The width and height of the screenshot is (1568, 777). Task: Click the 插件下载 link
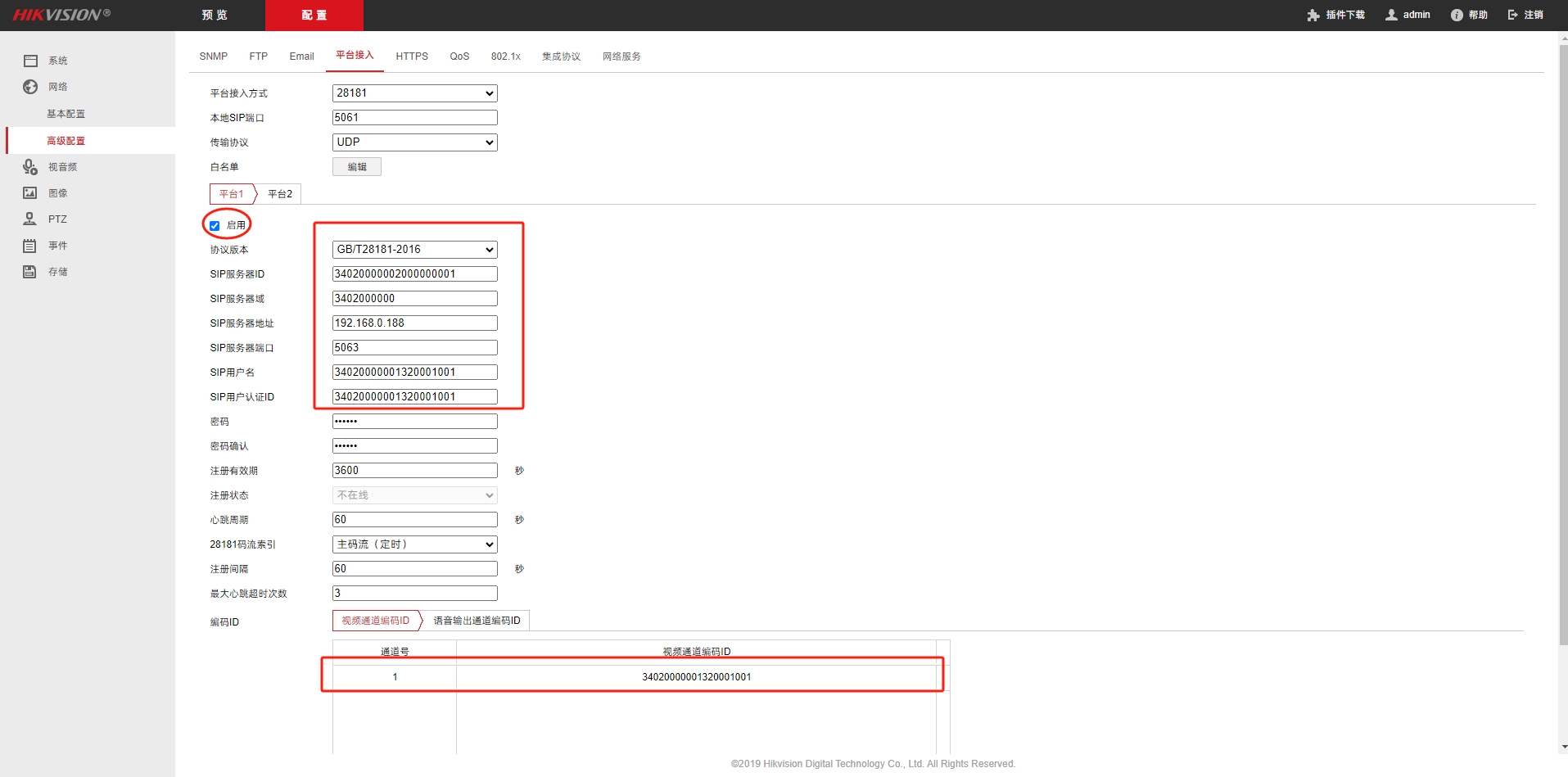(1345, 15)
